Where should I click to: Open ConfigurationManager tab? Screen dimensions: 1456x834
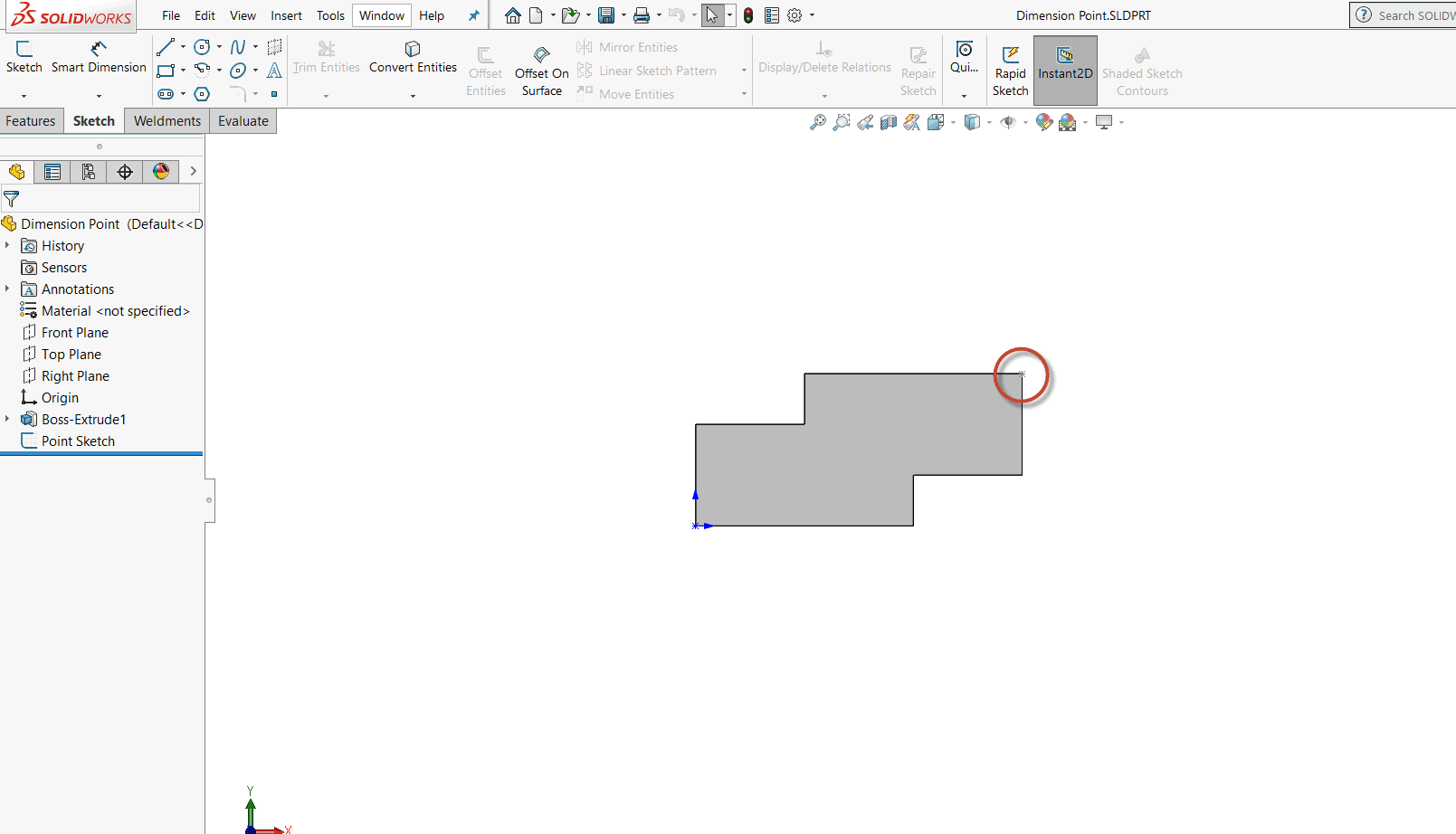click(89, 172)
